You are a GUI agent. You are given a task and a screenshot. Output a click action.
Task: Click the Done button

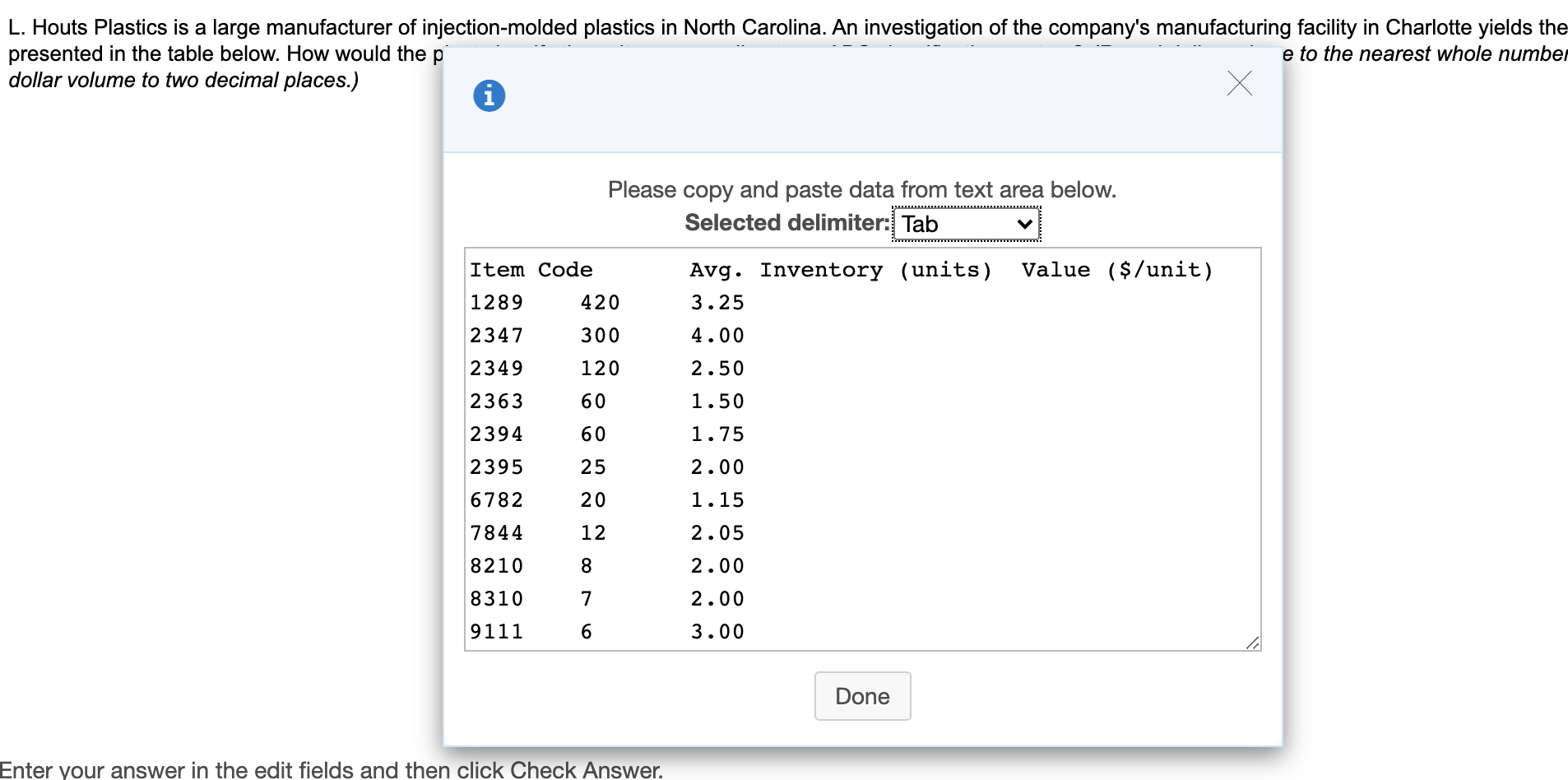point(862,696)
